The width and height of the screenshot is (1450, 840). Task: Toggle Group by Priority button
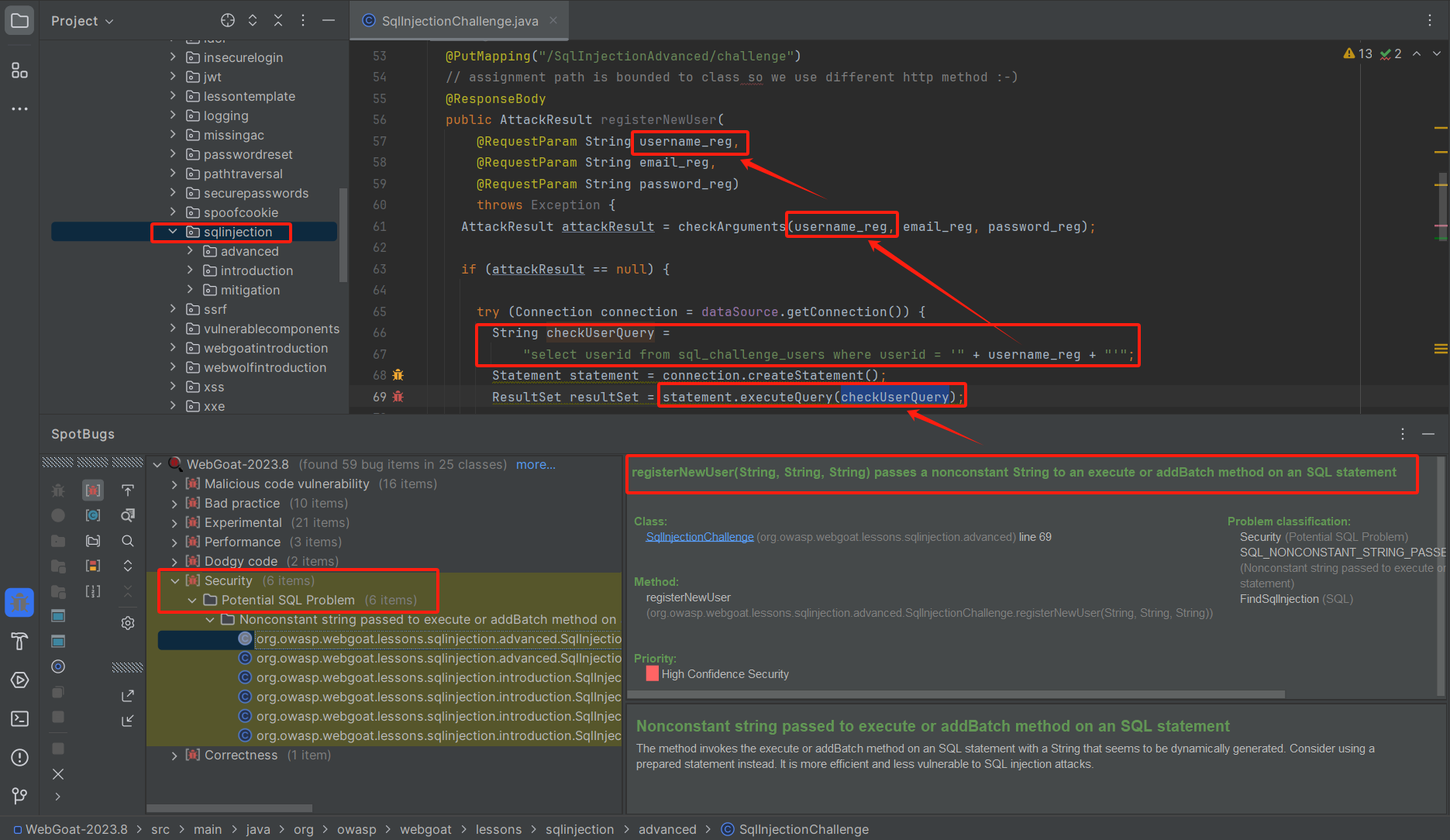pos(93,566)
